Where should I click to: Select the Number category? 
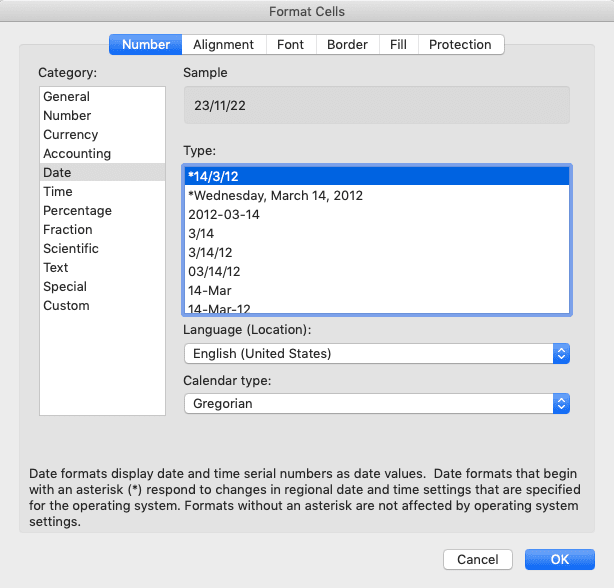coord(103,115)
